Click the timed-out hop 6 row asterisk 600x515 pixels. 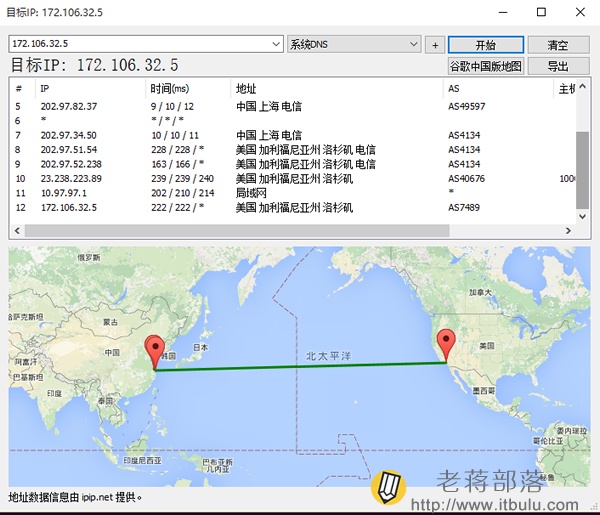[44, 120]
